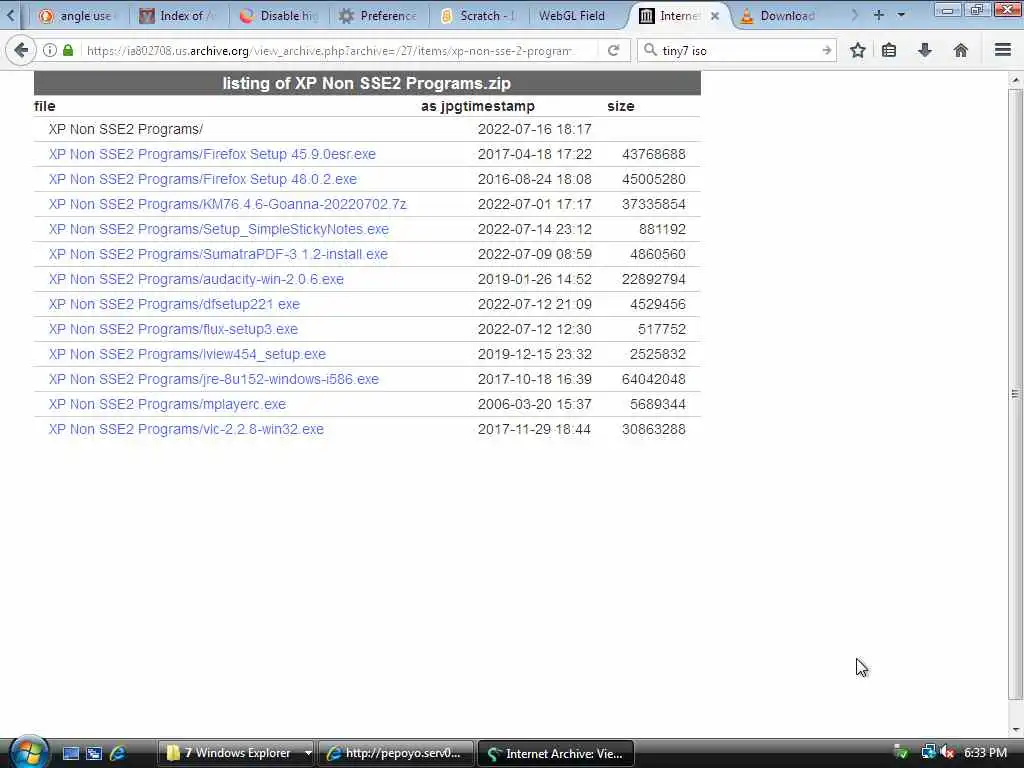Open Firefox Setup 48.0.2.exe link

[x=203, y=179]
